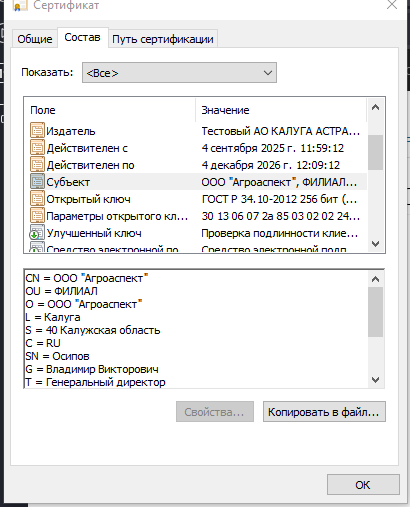Click the Значение column header
This screenshot has height=507, width=410.
coord(281,110)
